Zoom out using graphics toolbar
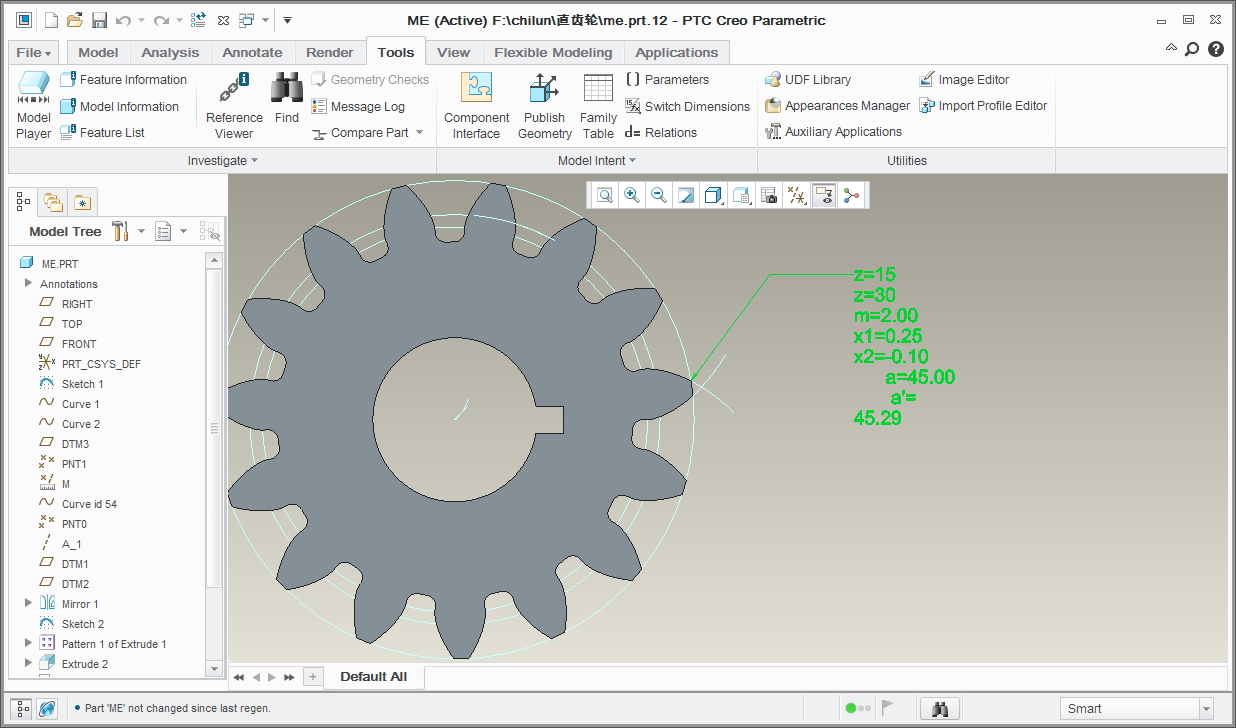 point(659,195)
